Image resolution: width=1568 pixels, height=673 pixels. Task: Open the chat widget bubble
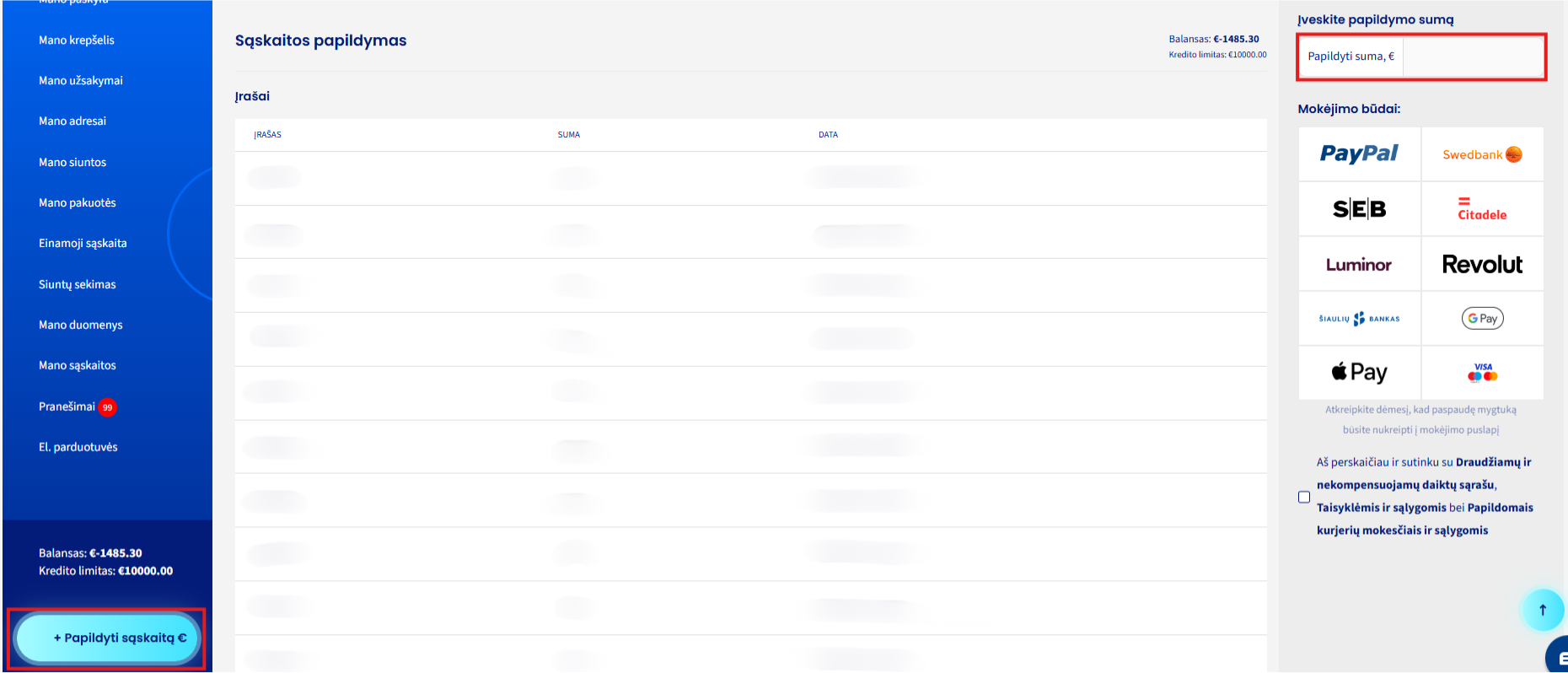pos(1558,656)
